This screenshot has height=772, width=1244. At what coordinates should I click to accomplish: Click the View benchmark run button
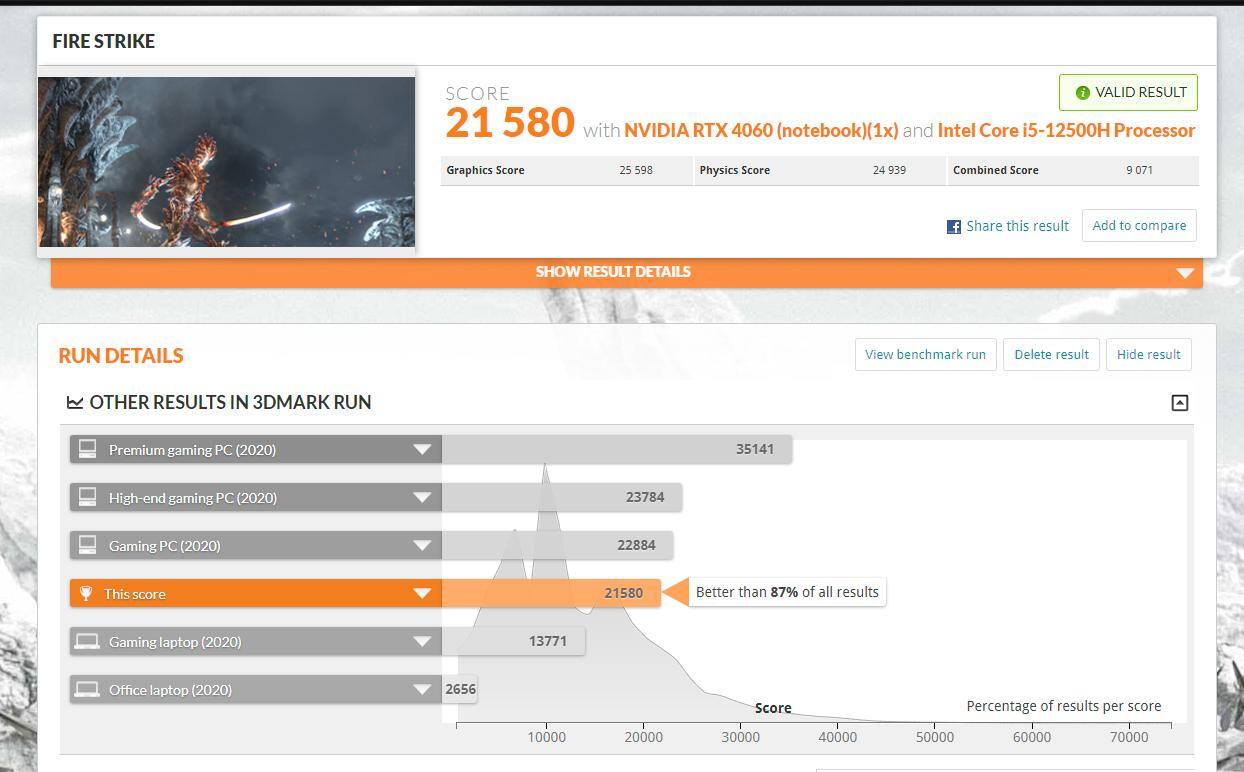tap(925, 355)
